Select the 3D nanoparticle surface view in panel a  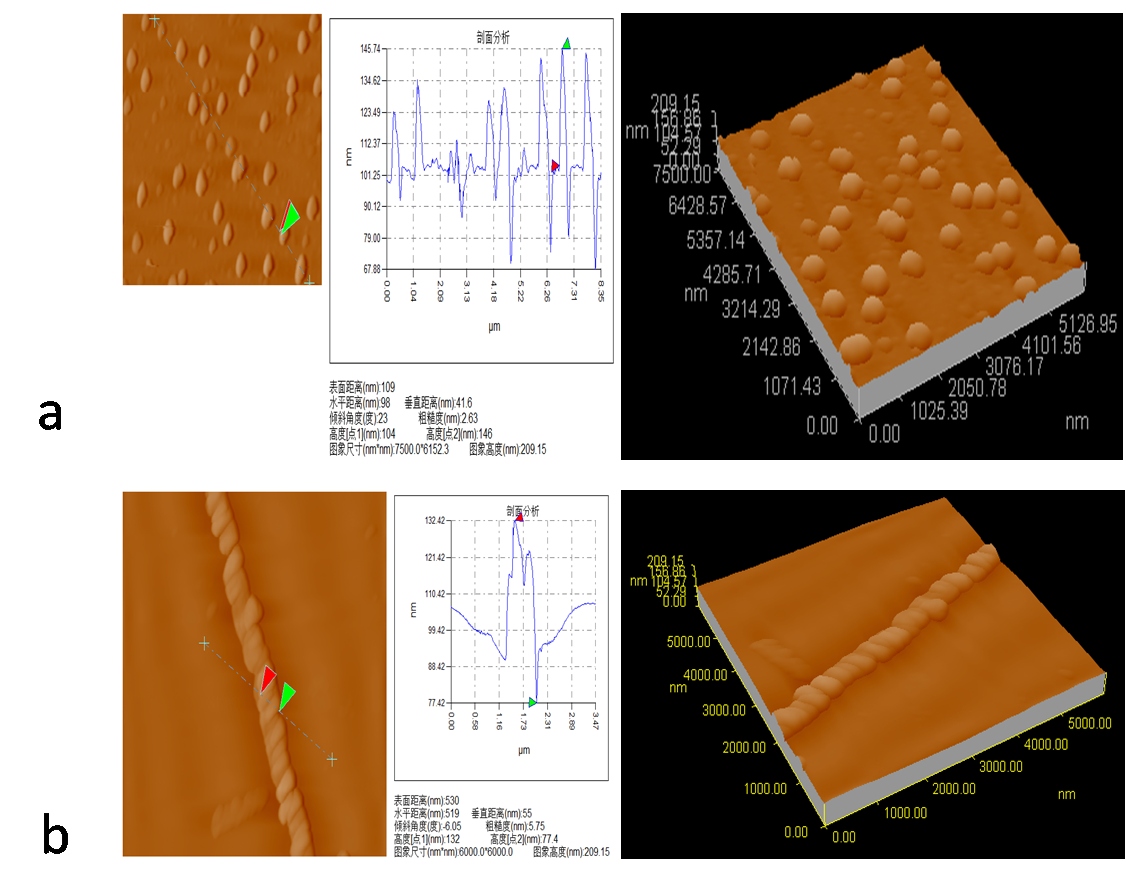point(900,240)
